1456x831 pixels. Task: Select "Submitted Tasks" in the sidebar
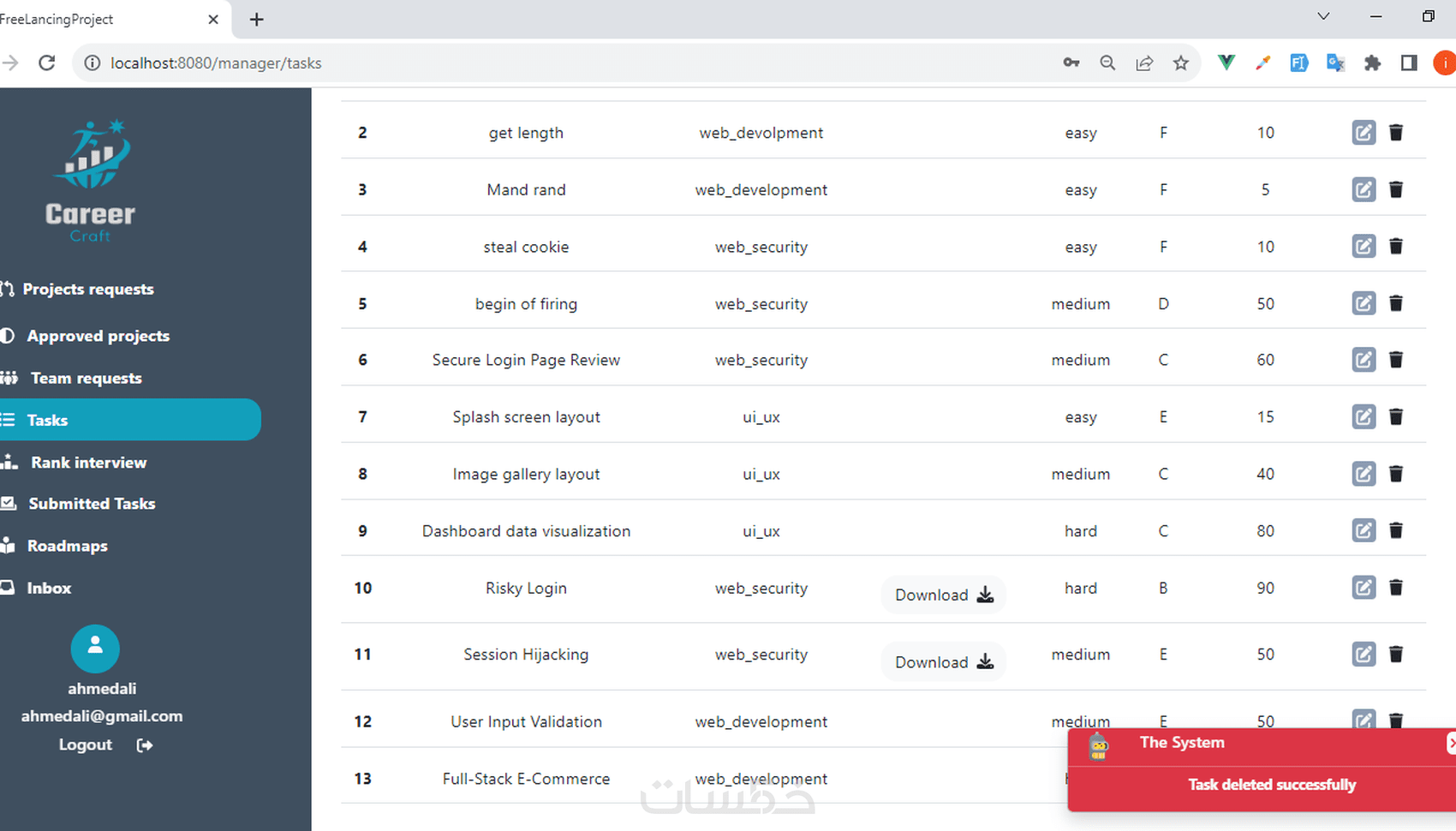pos(92,504)
